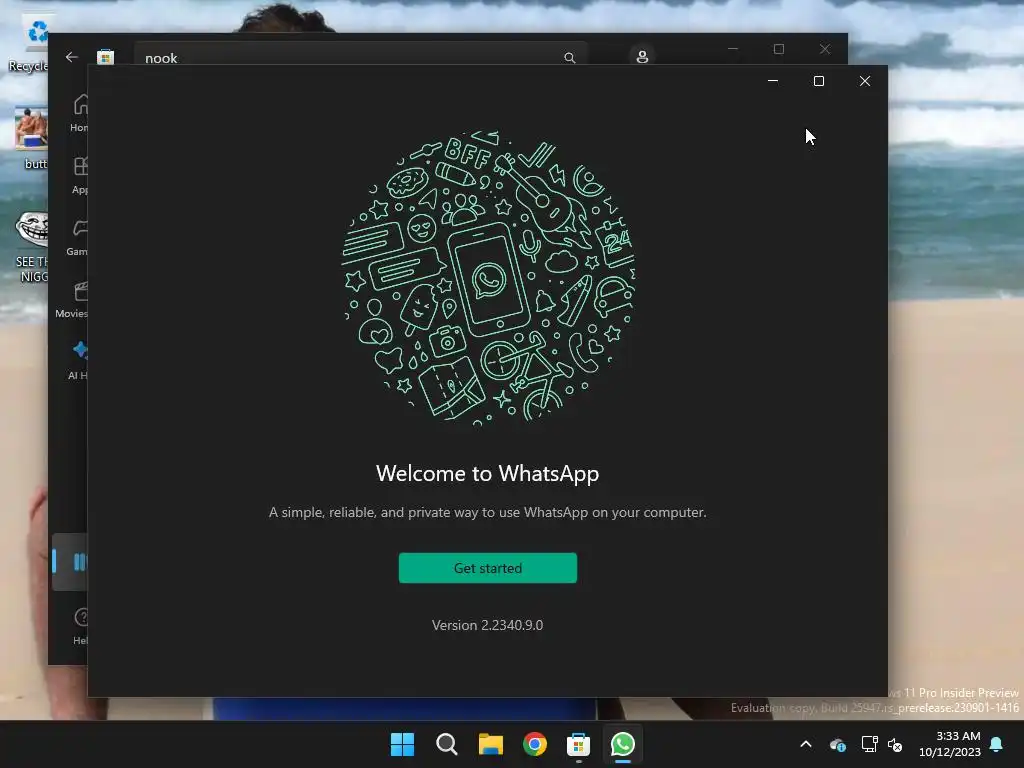Image resolution: width=1024 pixels, height=768 pixels.
Task: Click the circular WhatsApp doodle illustration
Action: 487,278
